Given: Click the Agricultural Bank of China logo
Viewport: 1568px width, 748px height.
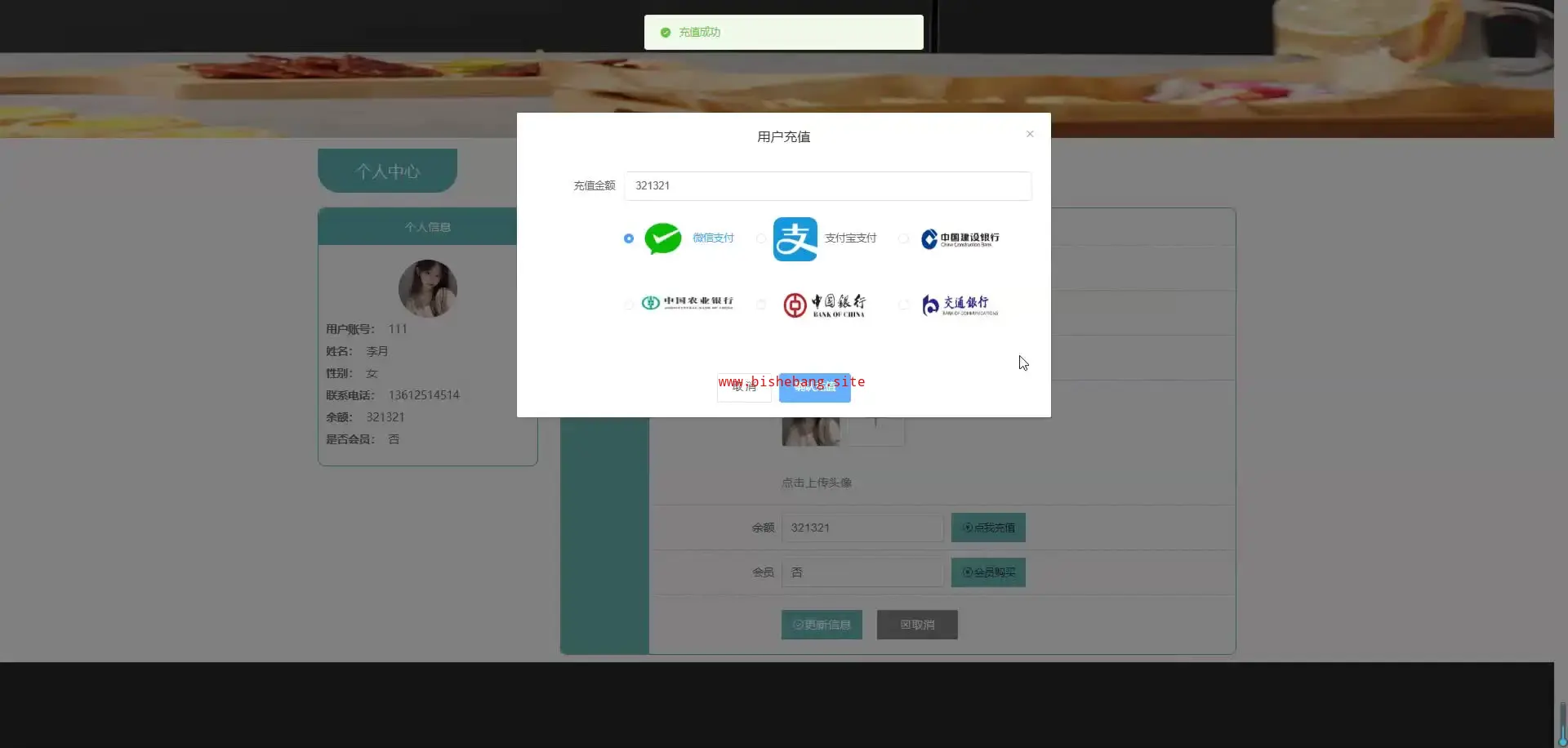Looking at the screenshot, I should coord(687,303).
